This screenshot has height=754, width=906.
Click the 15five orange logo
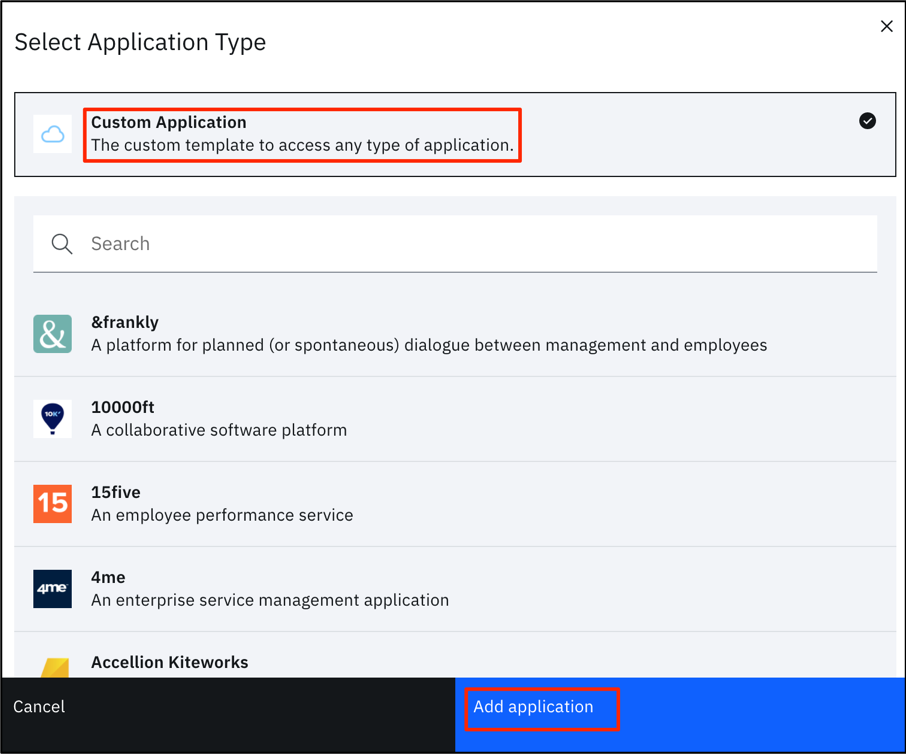click(53, 504)
